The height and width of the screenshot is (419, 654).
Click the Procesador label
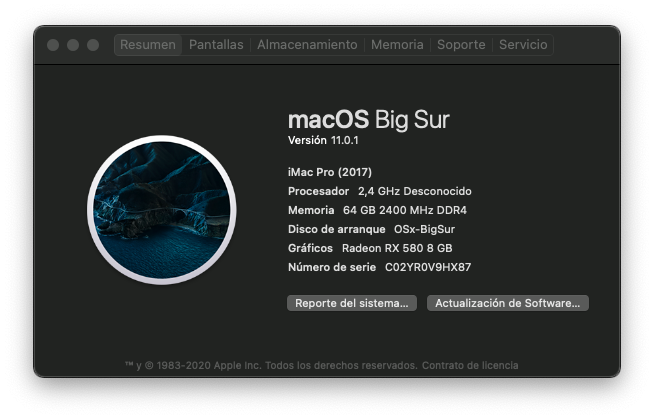coord(318,191)
